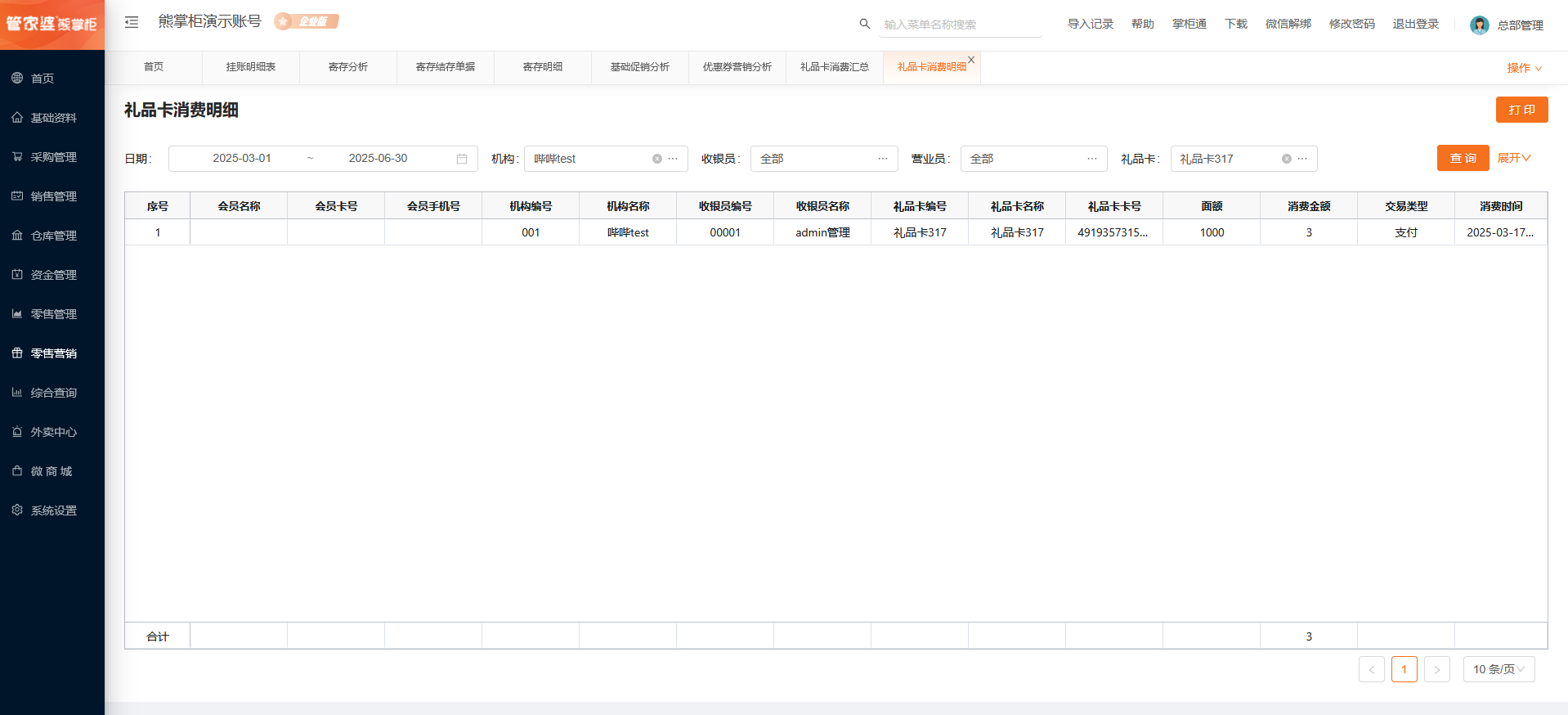Click the enterprise edition badge
Viewport: 1568px width, 715px height.
[307, 21]
